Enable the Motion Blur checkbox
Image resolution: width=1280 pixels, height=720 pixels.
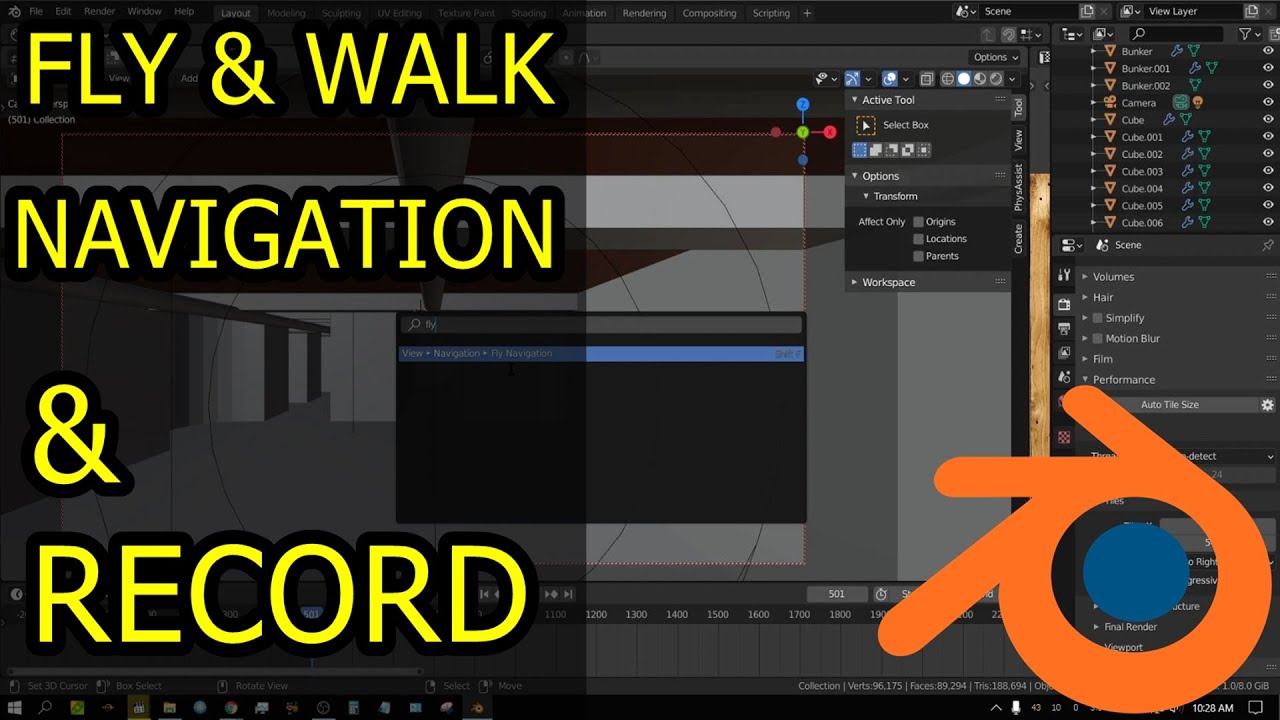[1097, 338]
